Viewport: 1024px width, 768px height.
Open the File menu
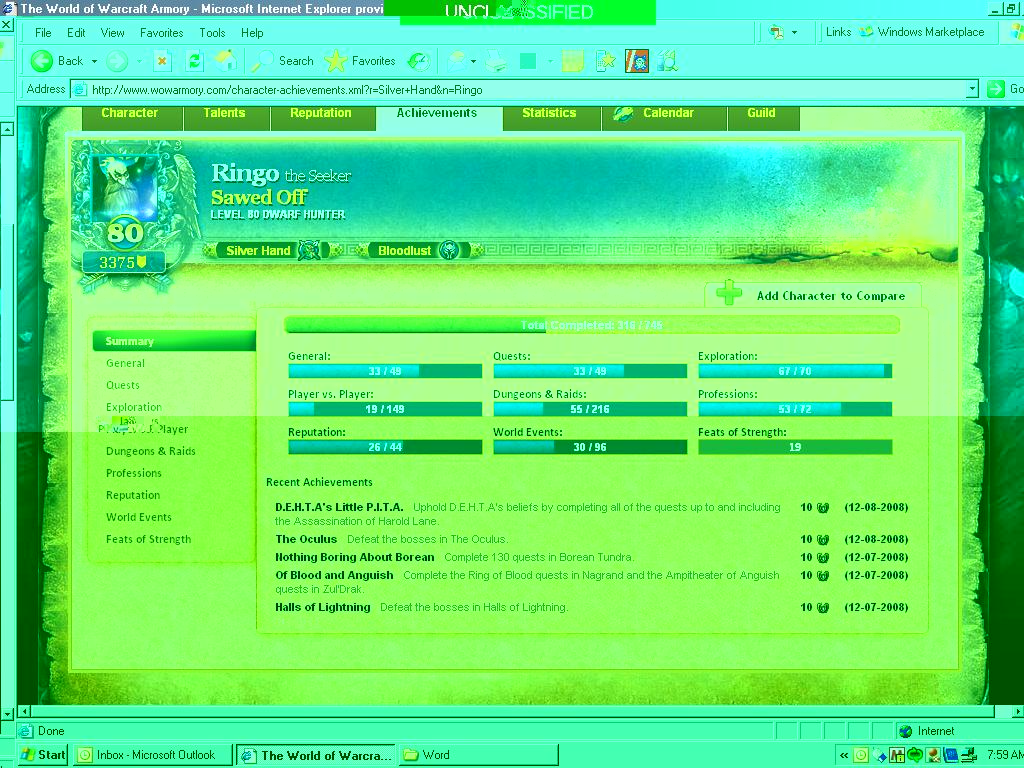43,33
